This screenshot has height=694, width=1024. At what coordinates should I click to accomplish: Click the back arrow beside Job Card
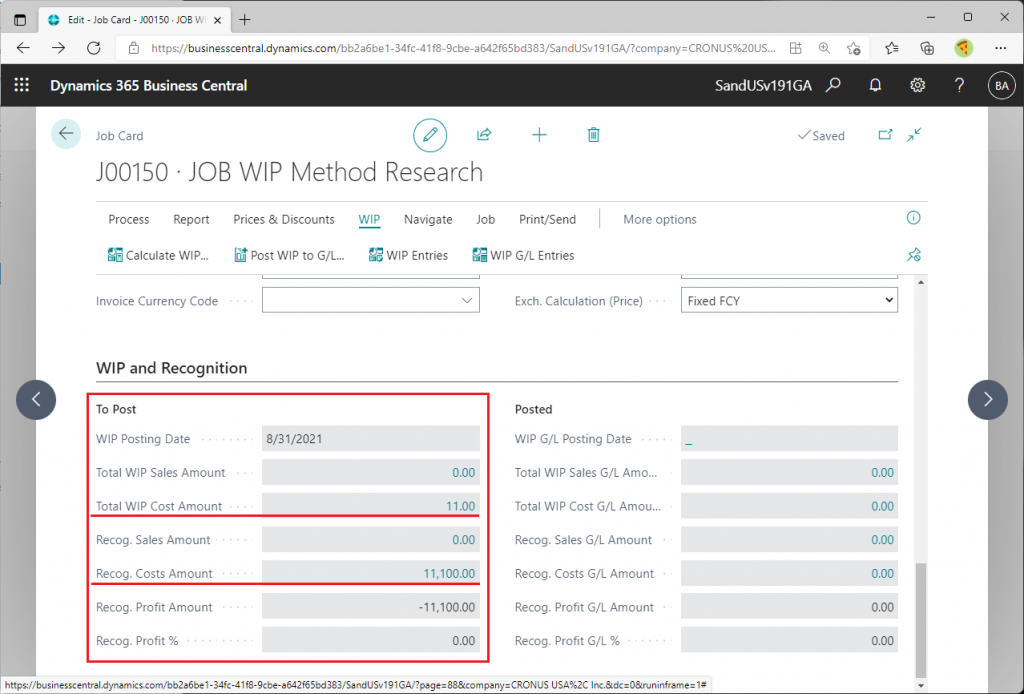coord(66,134)
